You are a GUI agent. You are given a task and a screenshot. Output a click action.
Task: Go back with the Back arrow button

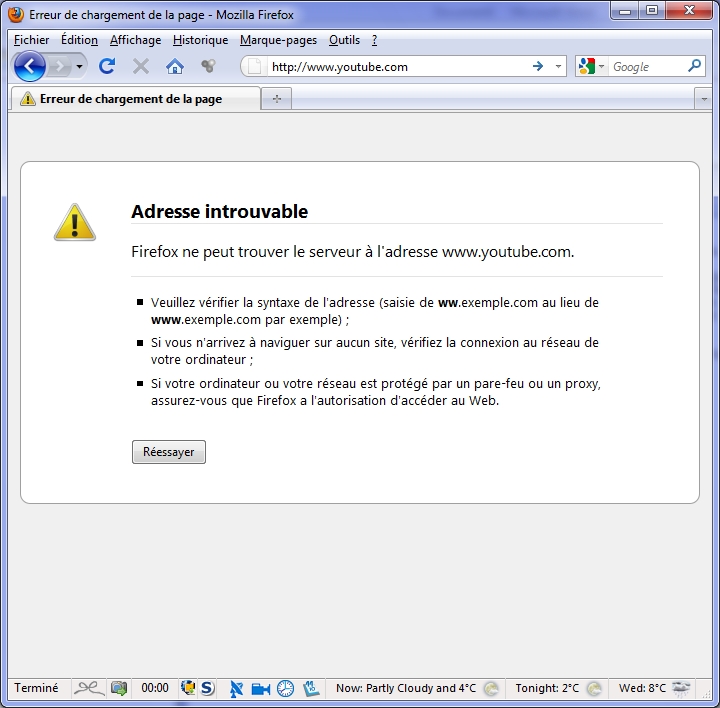click(x=29, y=67)
